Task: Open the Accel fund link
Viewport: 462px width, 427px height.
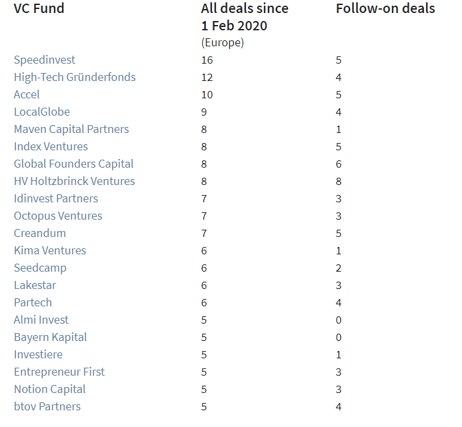Action: point(27,95)
